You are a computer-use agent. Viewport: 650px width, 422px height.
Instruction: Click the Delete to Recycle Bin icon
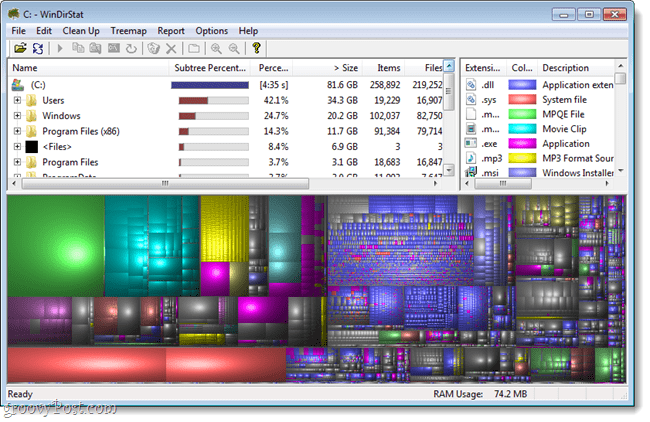pyautogui.click(x=153, y=49)
